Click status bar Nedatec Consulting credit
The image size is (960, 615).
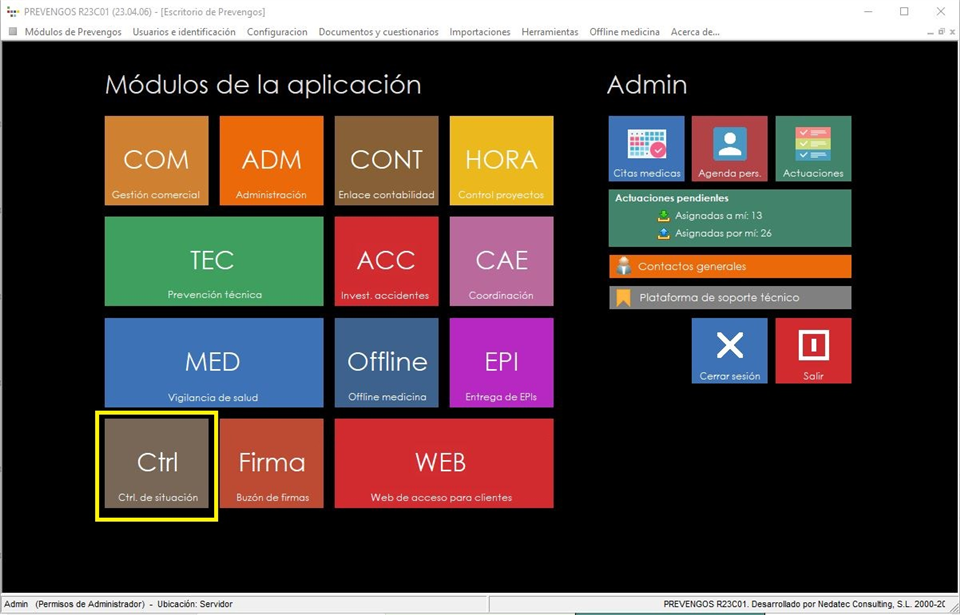click(804, 605)
